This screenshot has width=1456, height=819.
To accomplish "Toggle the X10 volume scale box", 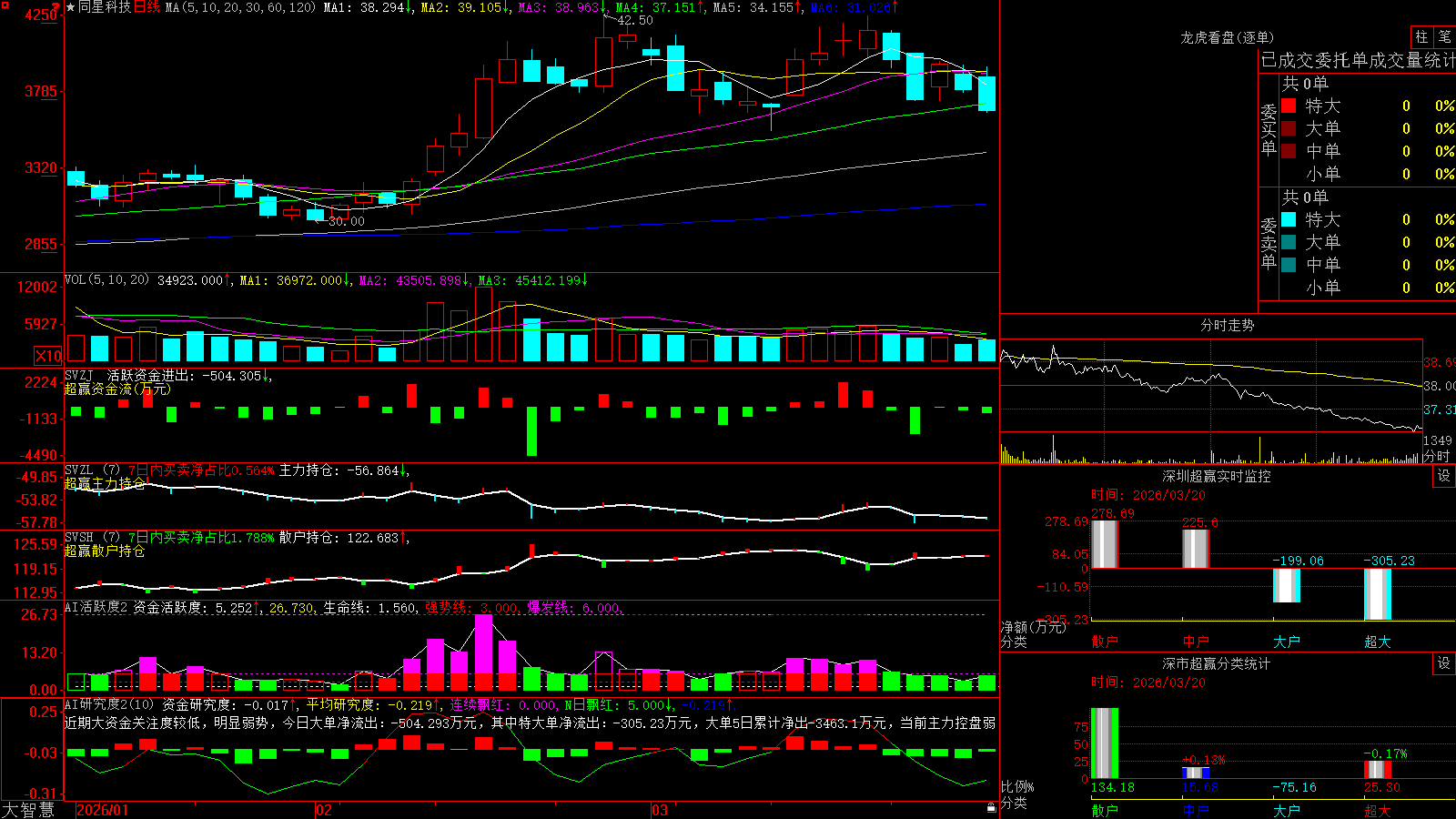I will pyautogui.click(x=48, y=356).
